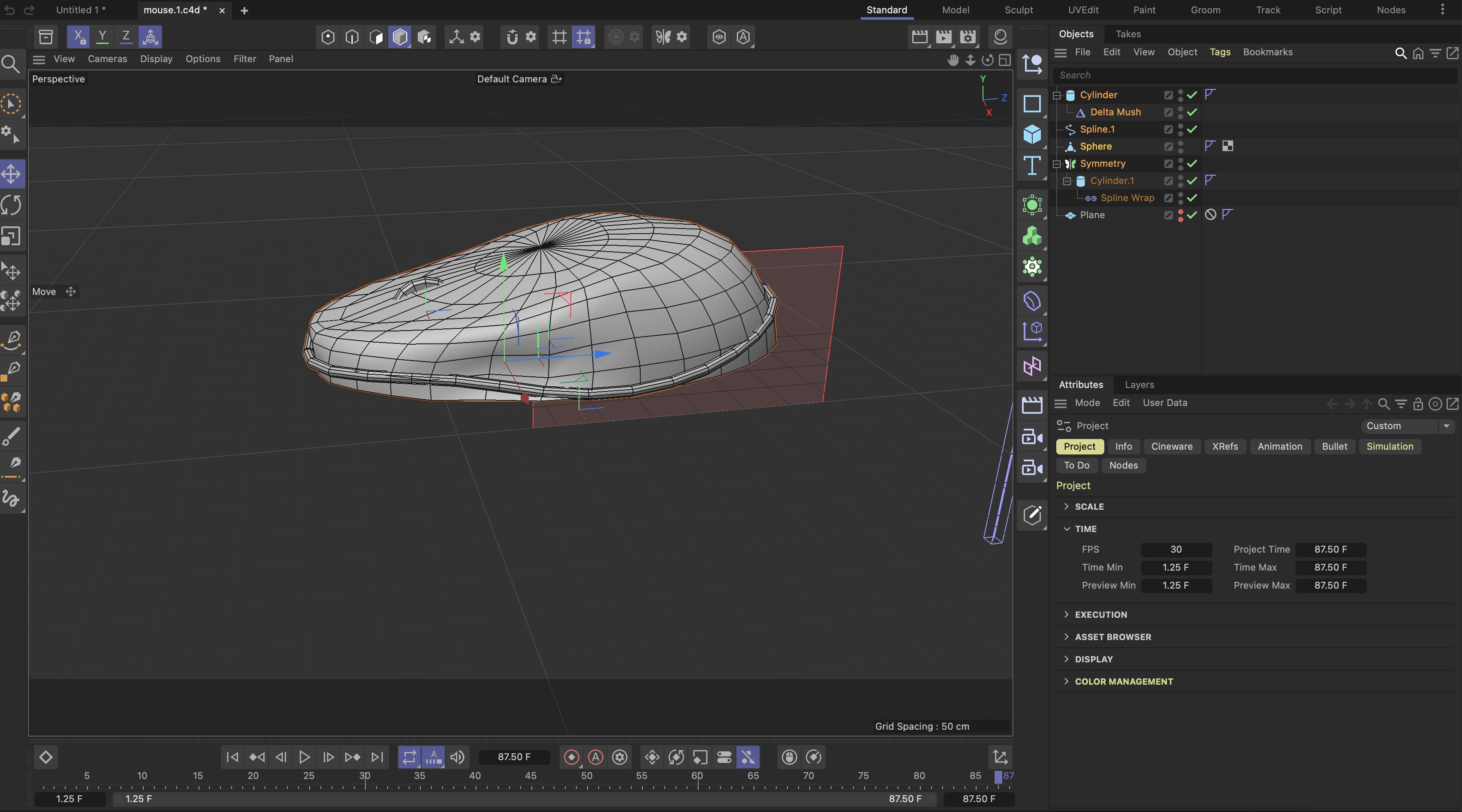
Task: Open the Cameras menu in the viewport
Action: [x=107, y=58]
